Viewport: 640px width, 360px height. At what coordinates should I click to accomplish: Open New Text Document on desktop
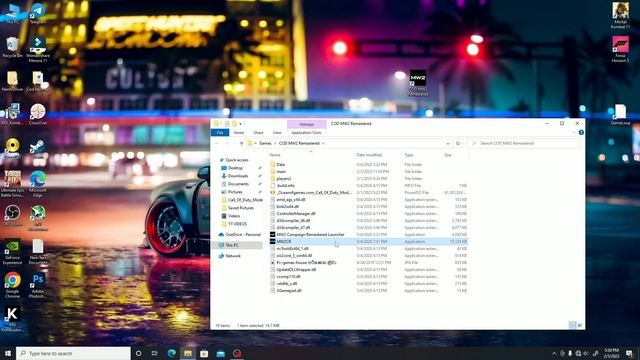click(38, 252)
